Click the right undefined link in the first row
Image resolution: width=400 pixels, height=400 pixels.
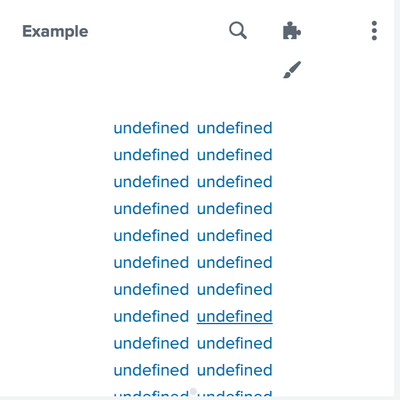(235, 128)
